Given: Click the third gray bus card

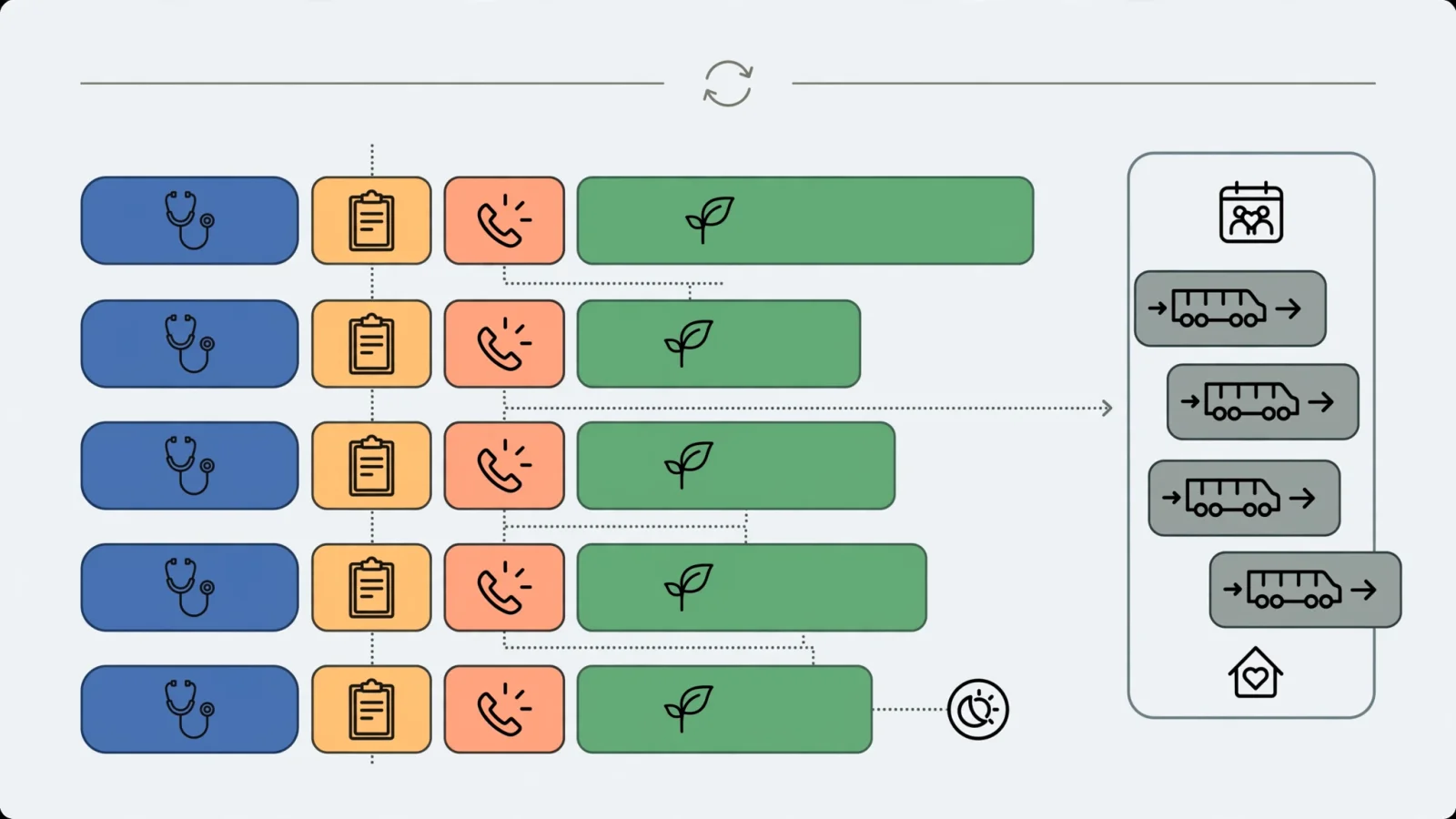Looking at the screenshot, I should [1244, 498].
